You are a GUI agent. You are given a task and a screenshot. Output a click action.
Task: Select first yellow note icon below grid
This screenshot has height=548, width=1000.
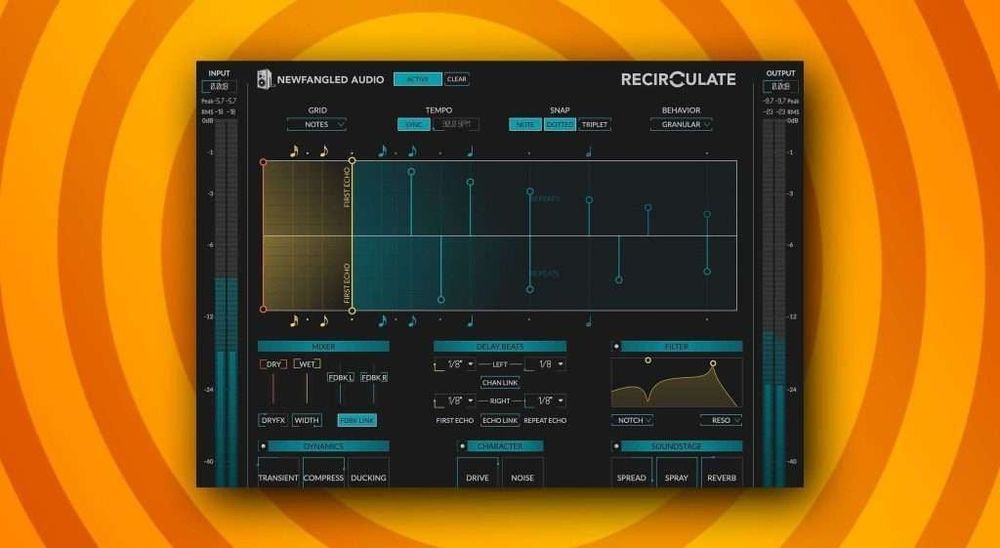(x=294, y=320)
